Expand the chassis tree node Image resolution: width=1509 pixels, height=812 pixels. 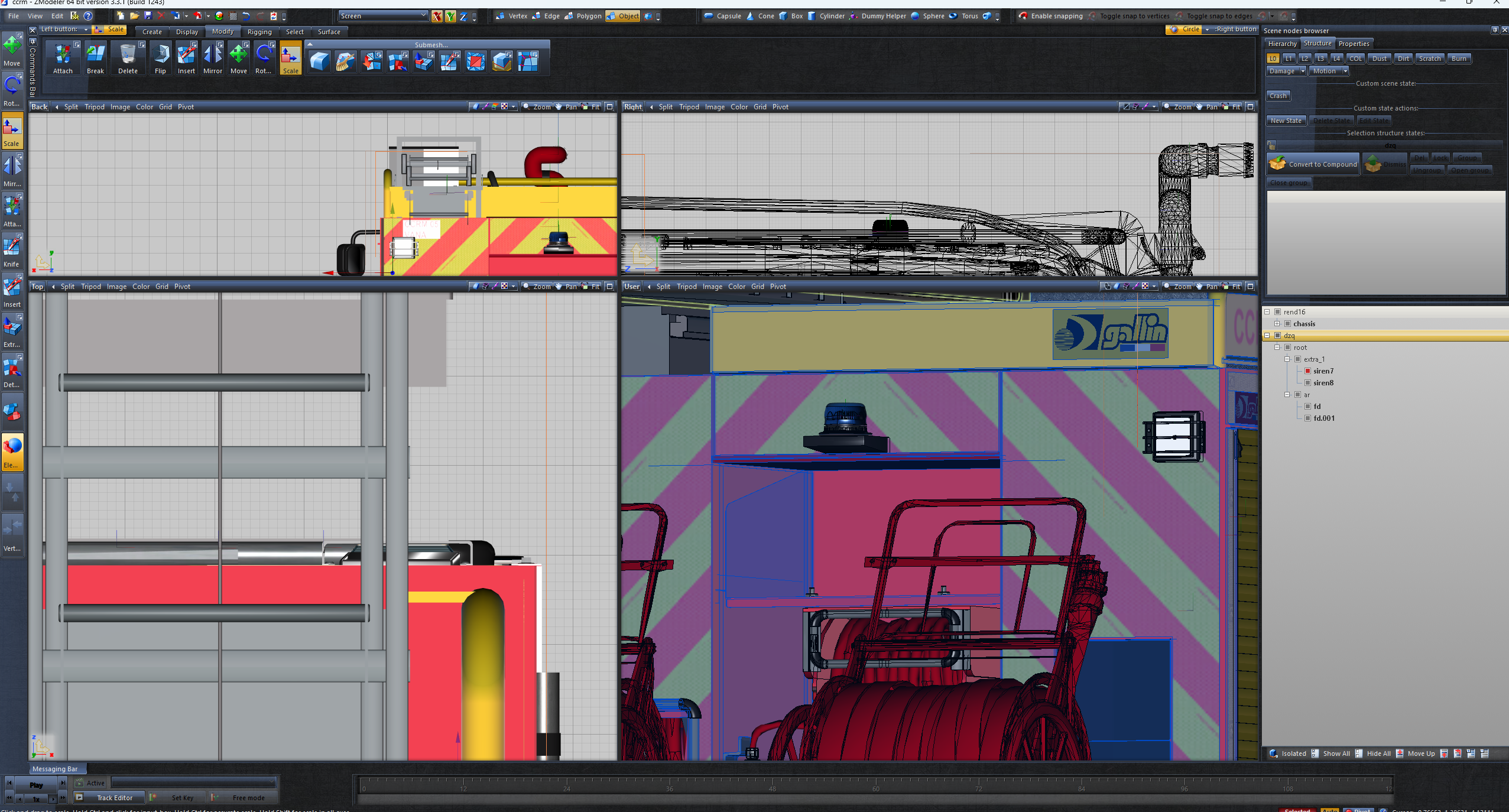point(1277,324)
